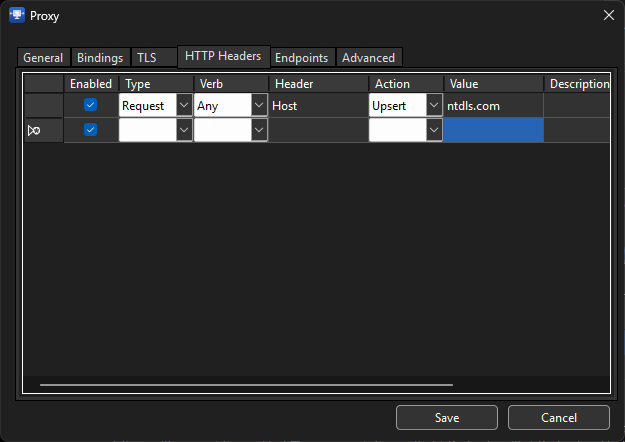Screen dimensions: 625x442
Task: Close the Proxy dialog window
Action: pos(608,16)
